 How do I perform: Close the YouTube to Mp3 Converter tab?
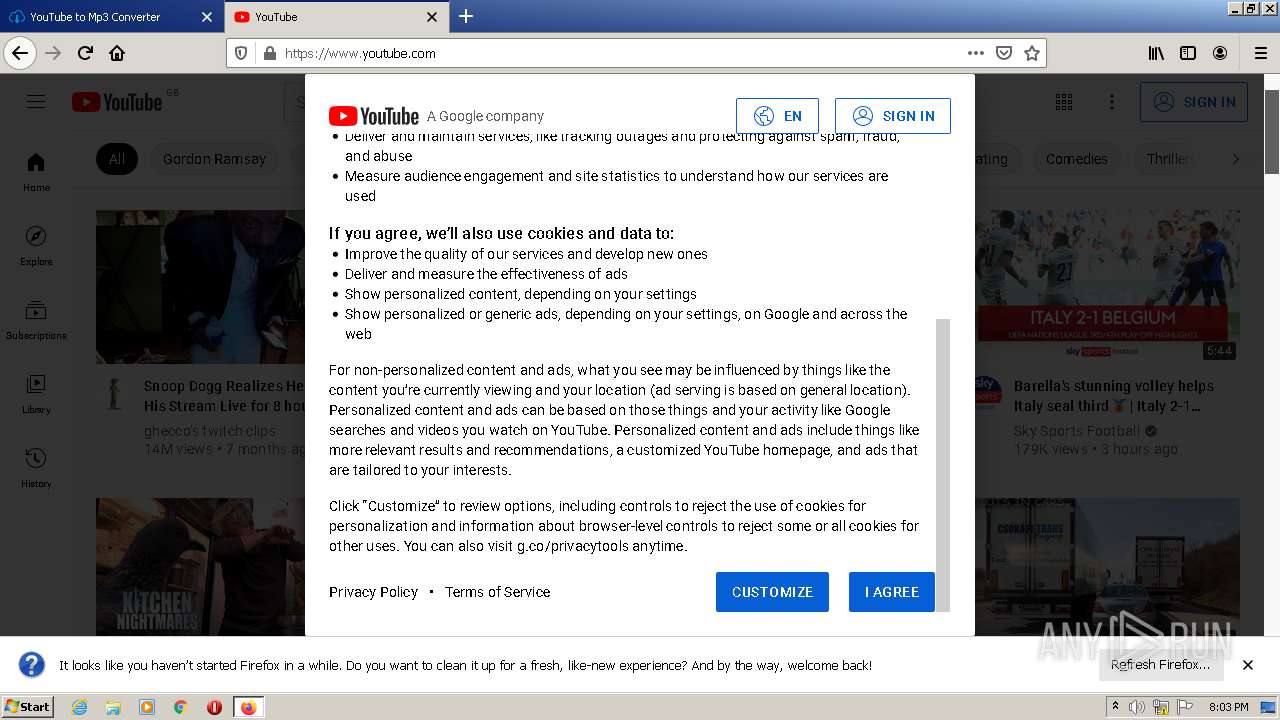(x=207, y=17)
